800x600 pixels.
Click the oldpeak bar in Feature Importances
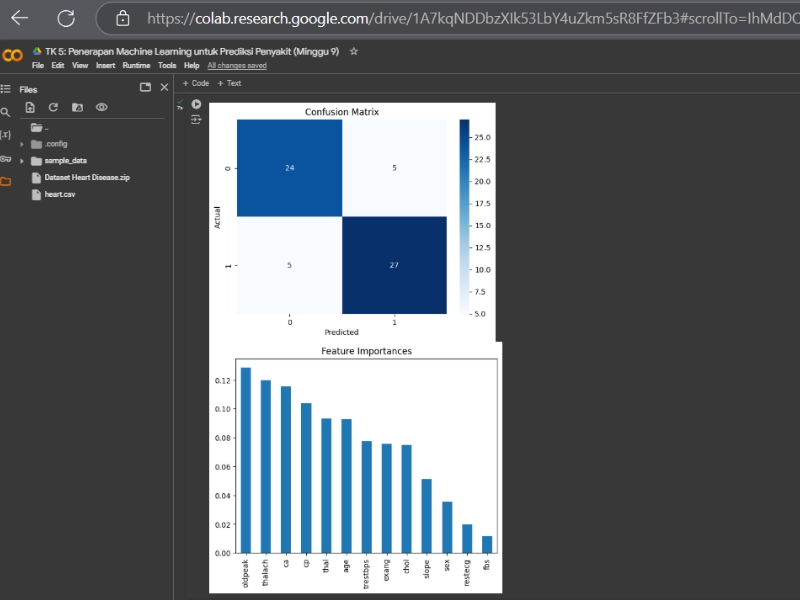click(246, 460)
